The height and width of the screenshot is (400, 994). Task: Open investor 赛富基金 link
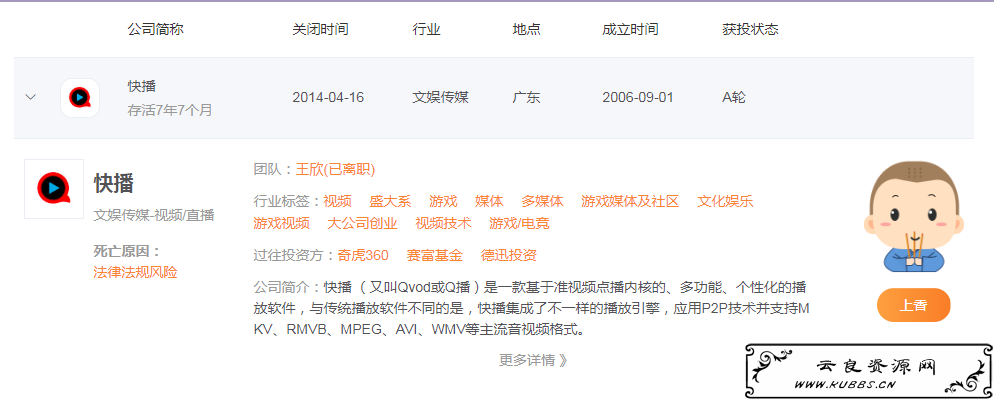point(435,255)
